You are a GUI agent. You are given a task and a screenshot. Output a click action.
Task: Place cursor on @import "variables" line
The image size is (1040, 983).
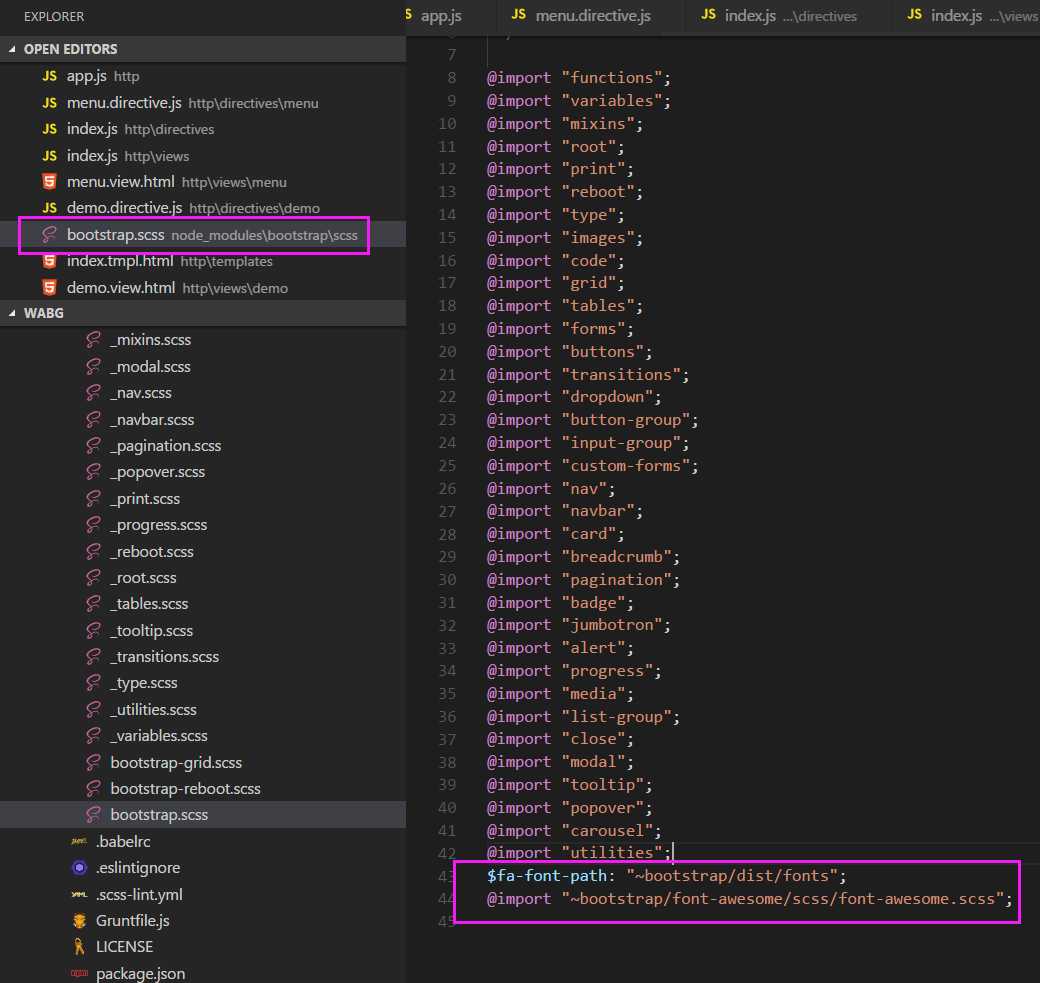tap(578, 101)
